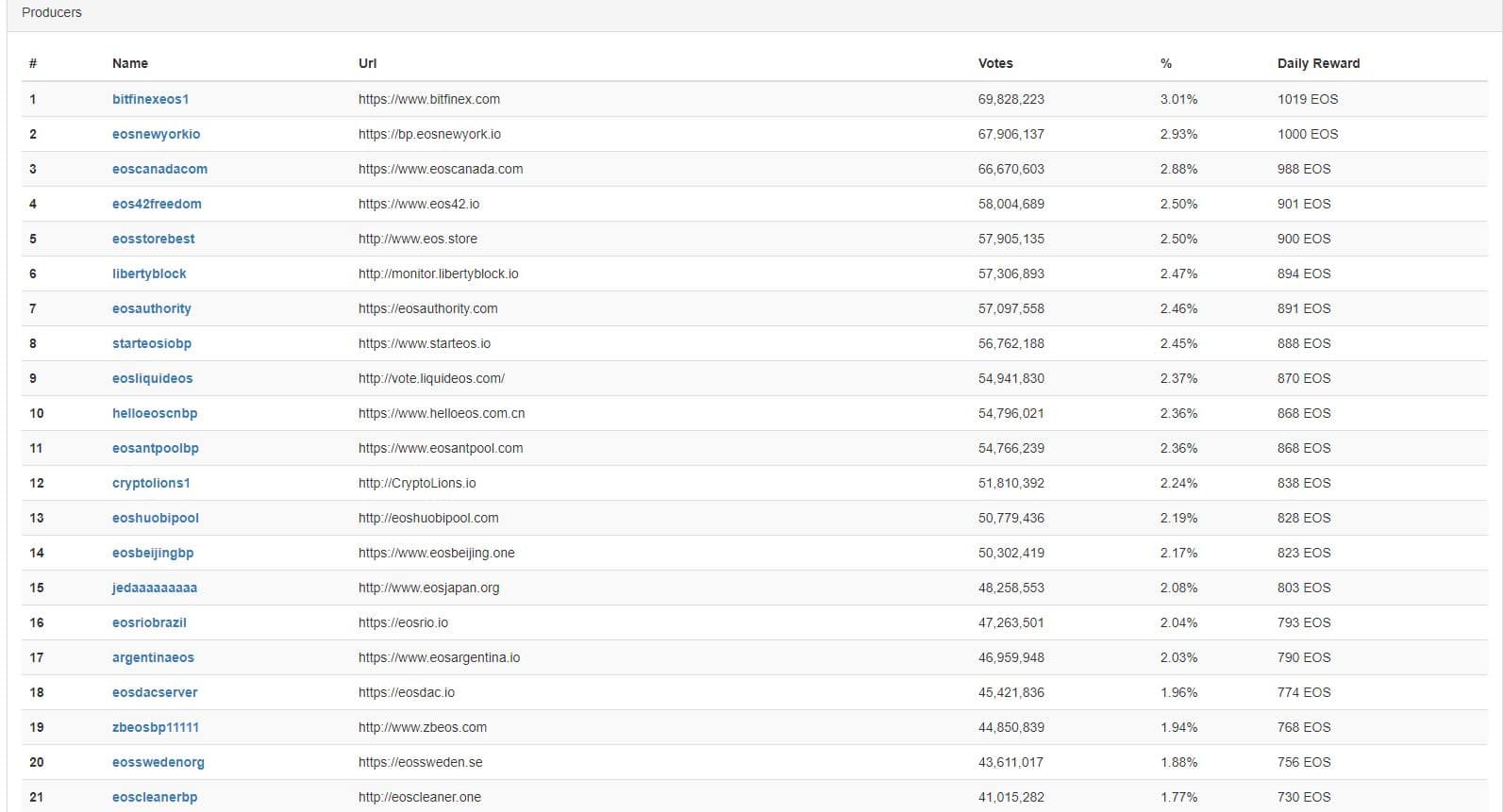The width and height of the screenshot is (1503, 812).
Task: Click the Daily Reward column header
Action: click(1318, 63)
